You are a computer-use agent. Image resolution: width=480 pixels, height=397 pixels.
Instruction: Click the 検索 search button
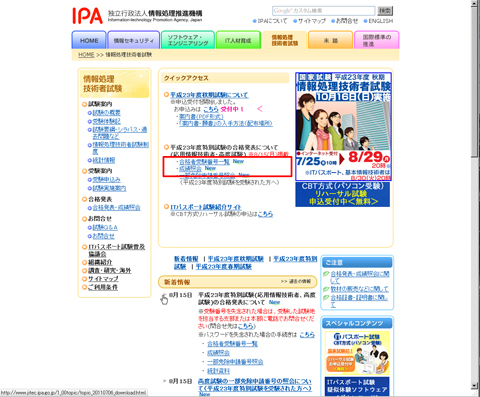point(385,11)
